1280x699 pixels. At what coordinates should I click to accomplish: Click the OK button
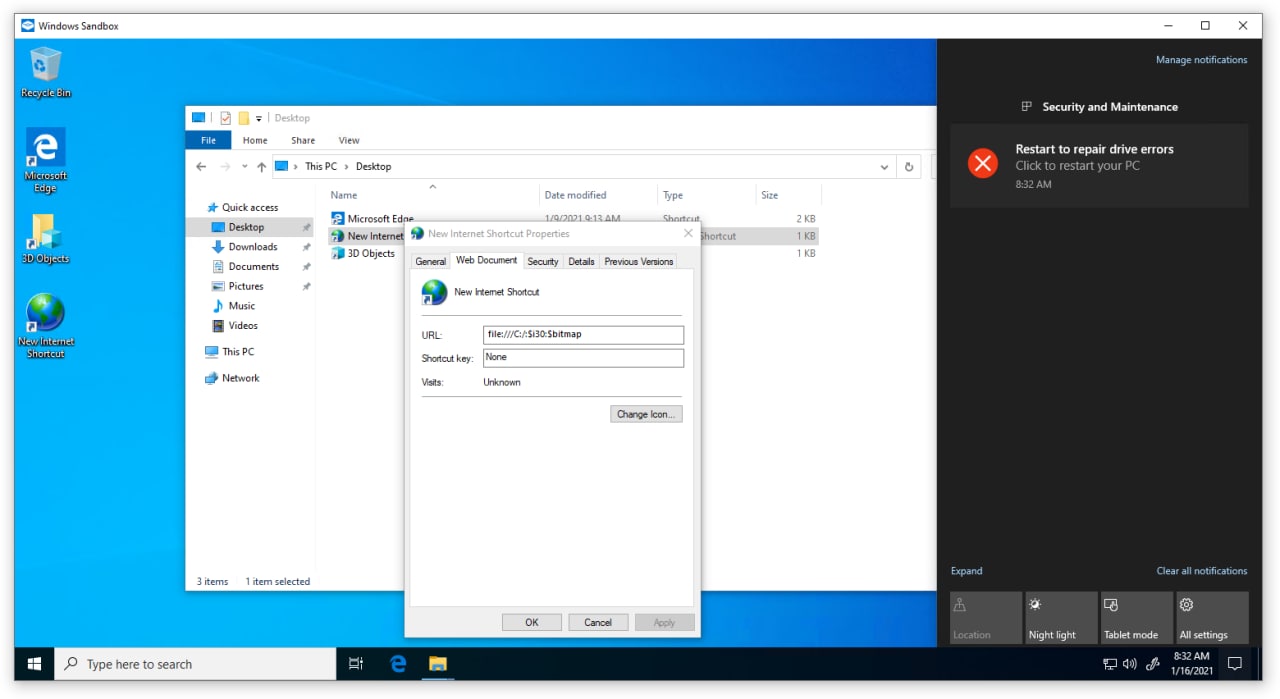click(x=532, y=622)
